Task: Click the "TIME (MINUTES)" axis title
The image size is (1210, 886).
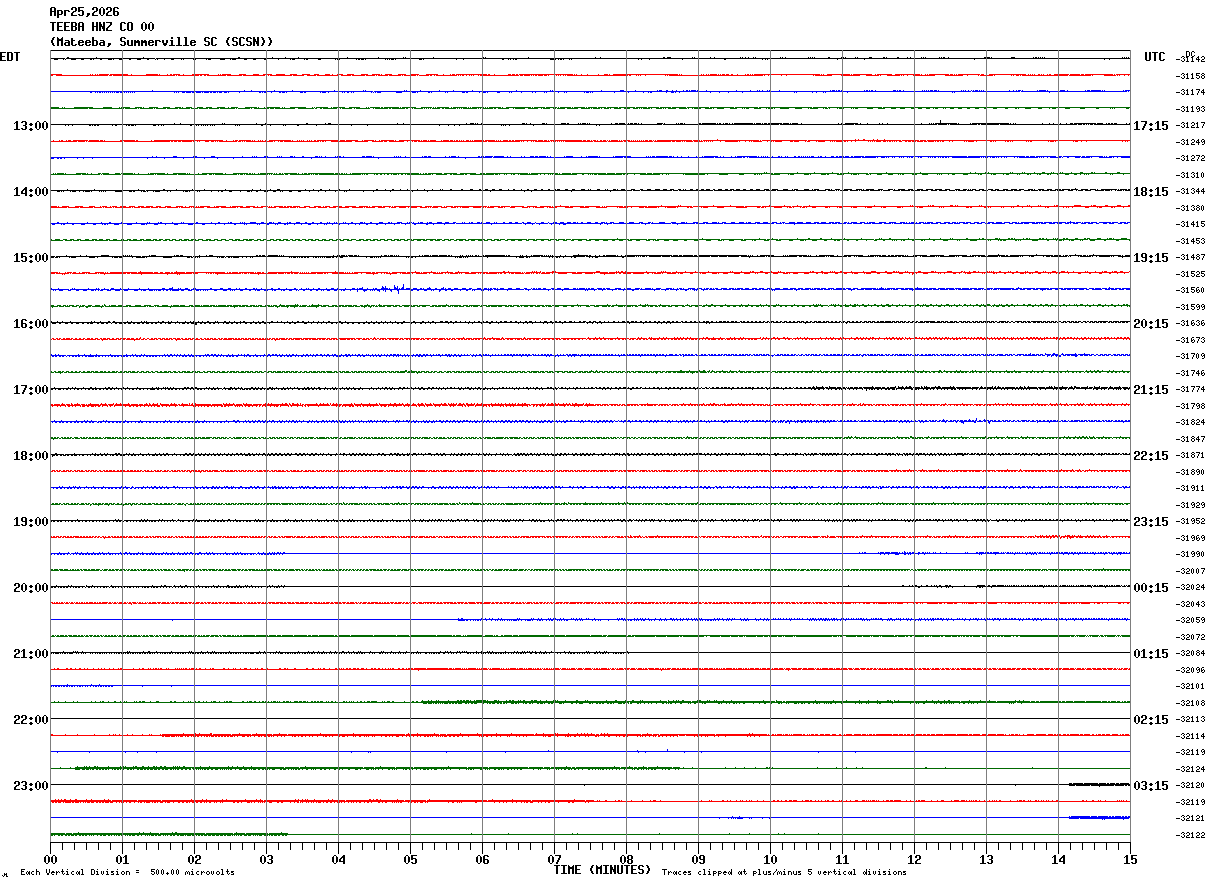Action: 602,870
